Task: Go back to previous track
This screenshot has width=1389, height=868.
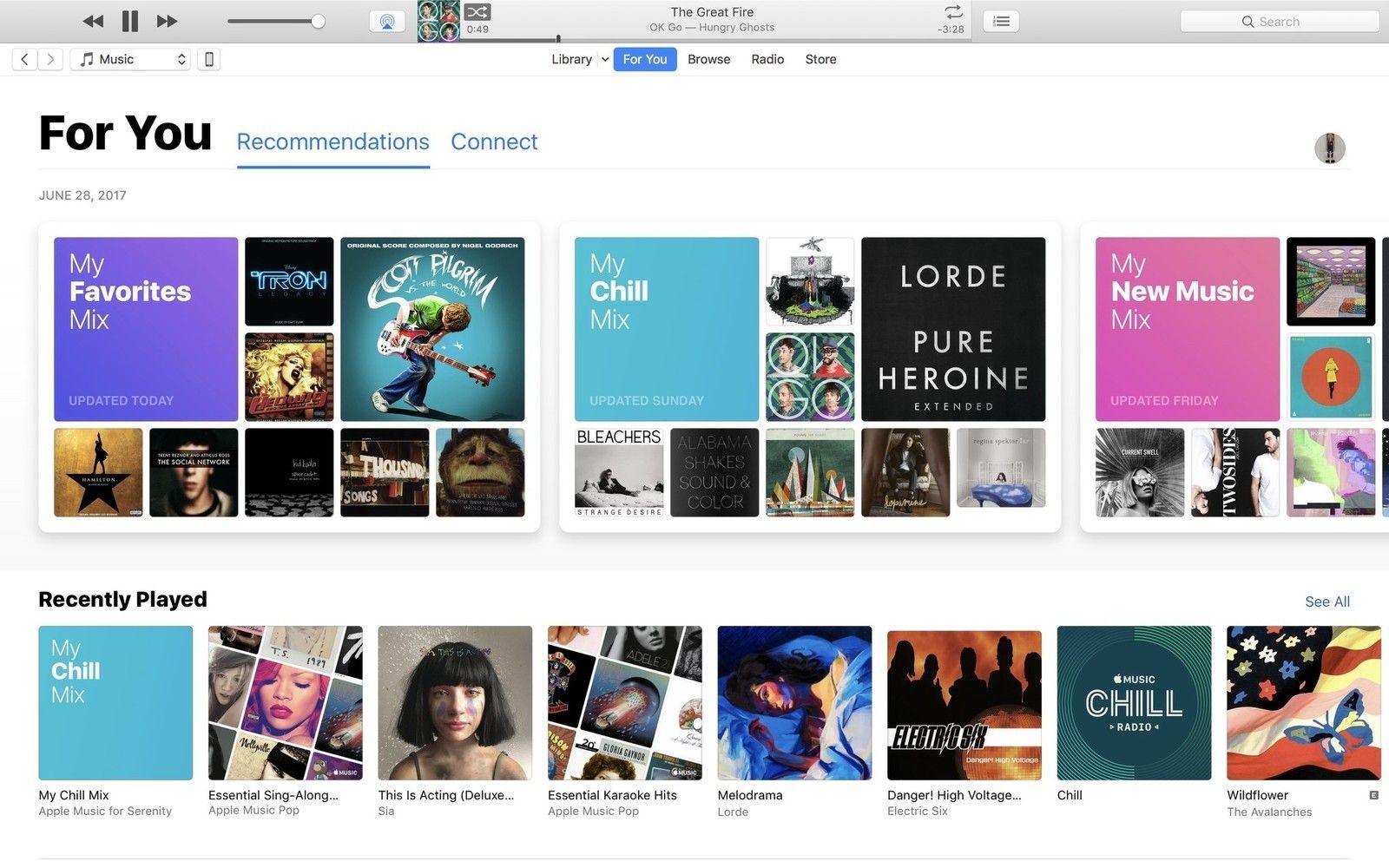Action: 93,21
